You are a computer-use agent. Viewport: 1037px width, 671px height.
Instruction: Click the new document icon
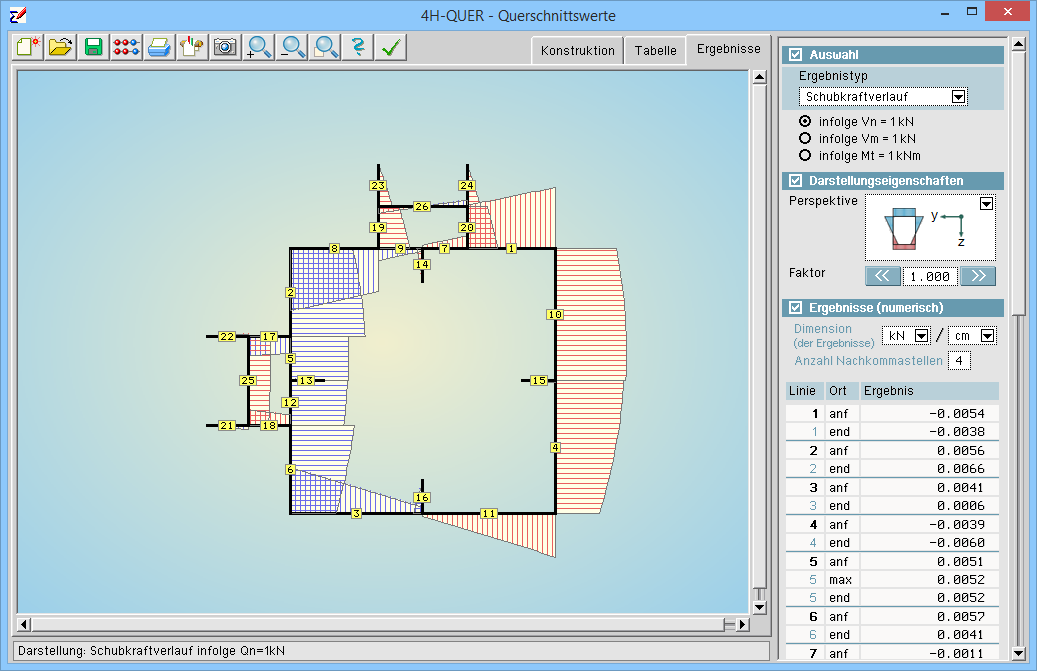pos(27,47)
